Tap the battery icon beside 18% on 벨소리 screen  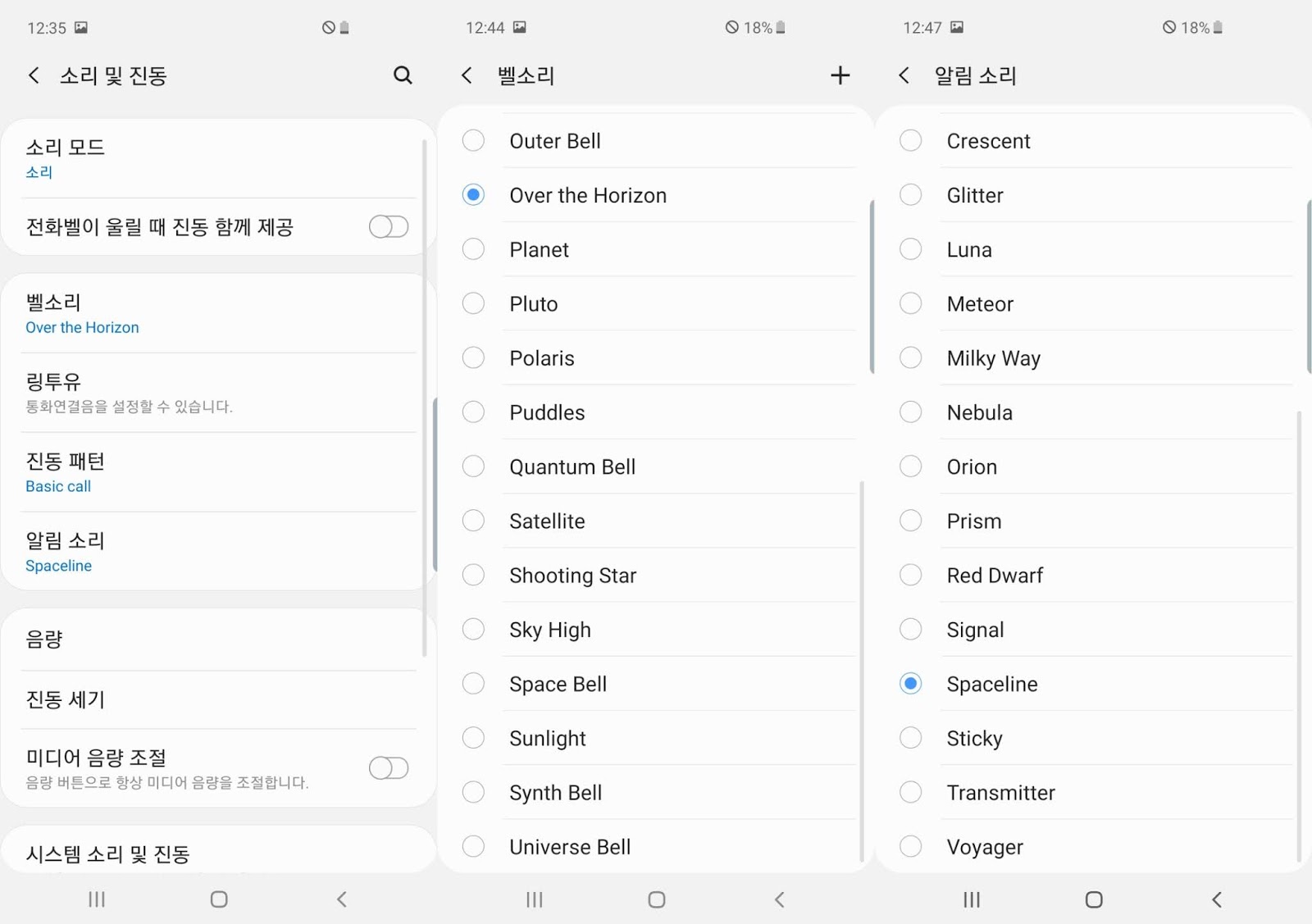coord(781,27)
